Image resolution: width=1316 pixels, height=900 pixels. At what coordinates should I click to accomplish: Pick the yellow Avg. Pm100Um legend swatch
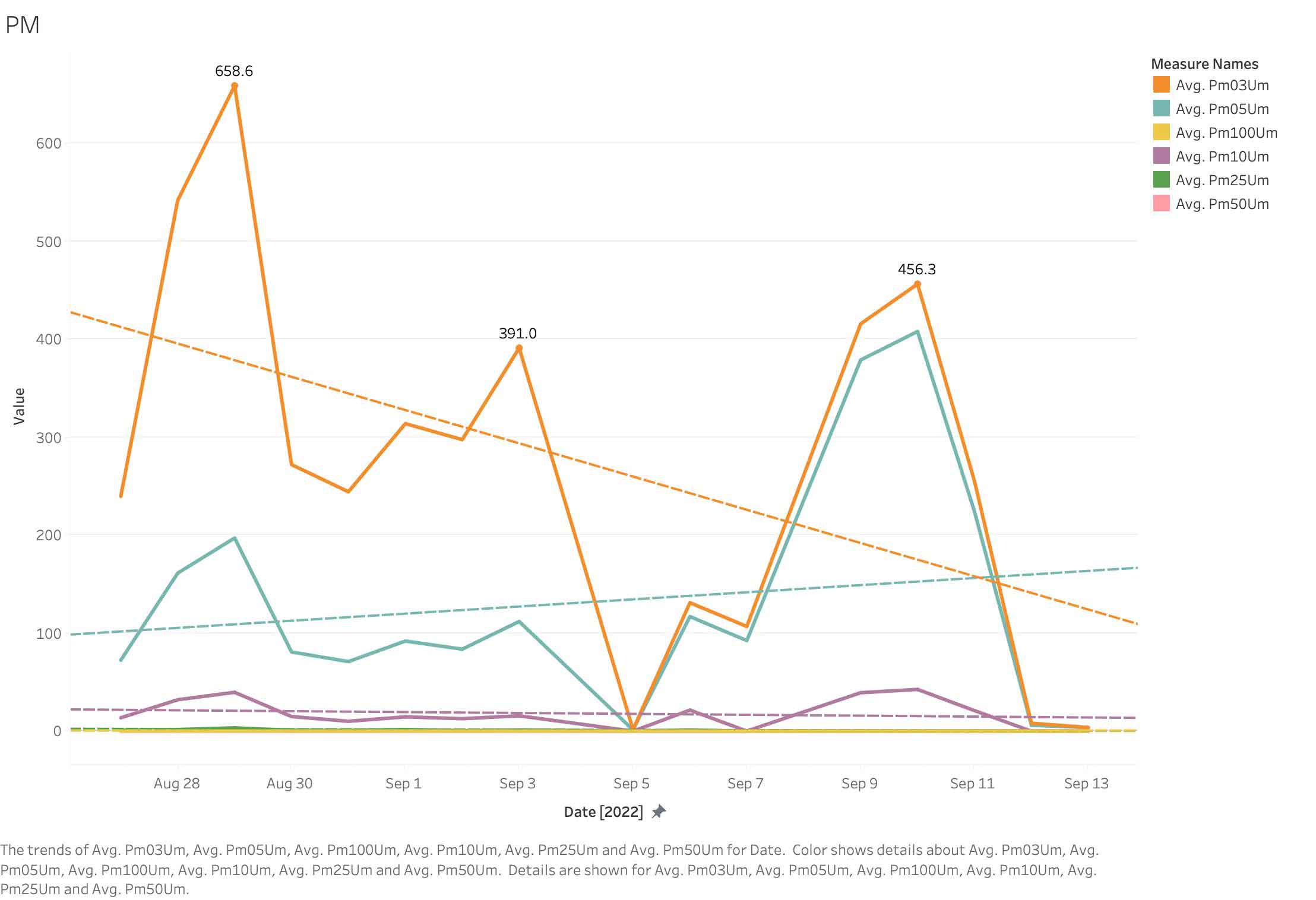click(1161, 132)
